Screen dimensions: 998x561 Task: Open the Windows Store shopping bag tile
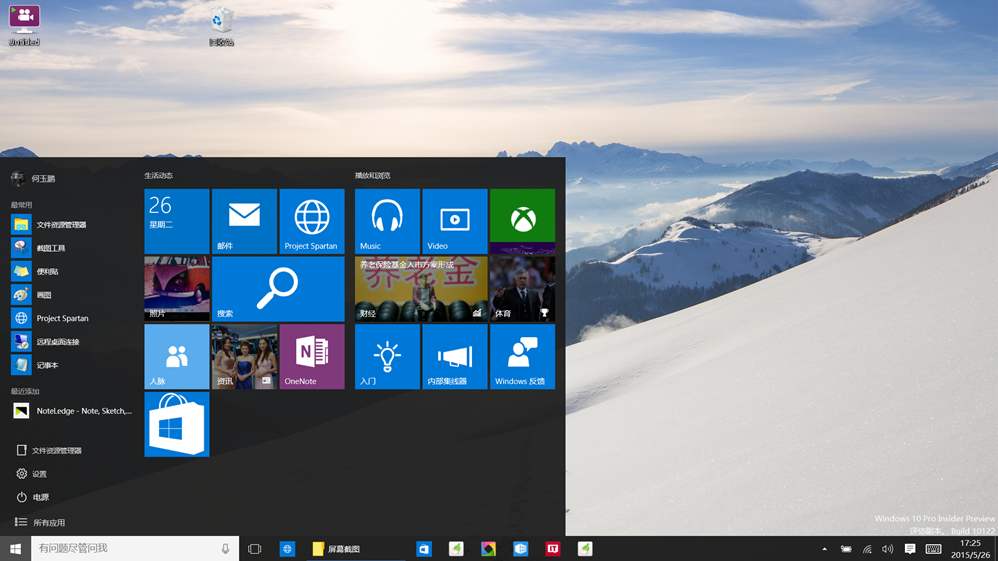coord(177,424)
